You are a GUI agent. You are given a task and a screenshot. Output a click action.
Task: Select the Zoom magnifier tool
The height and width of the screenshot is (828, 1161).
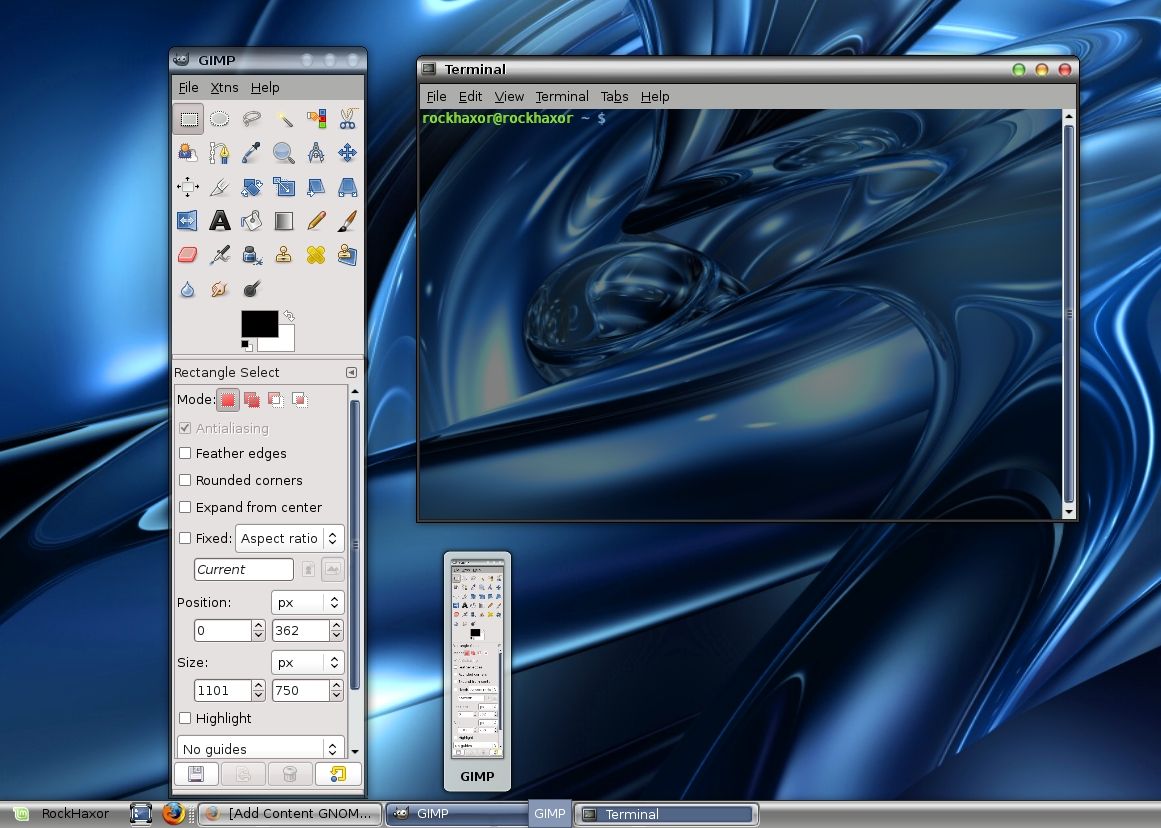click(284, 153)
